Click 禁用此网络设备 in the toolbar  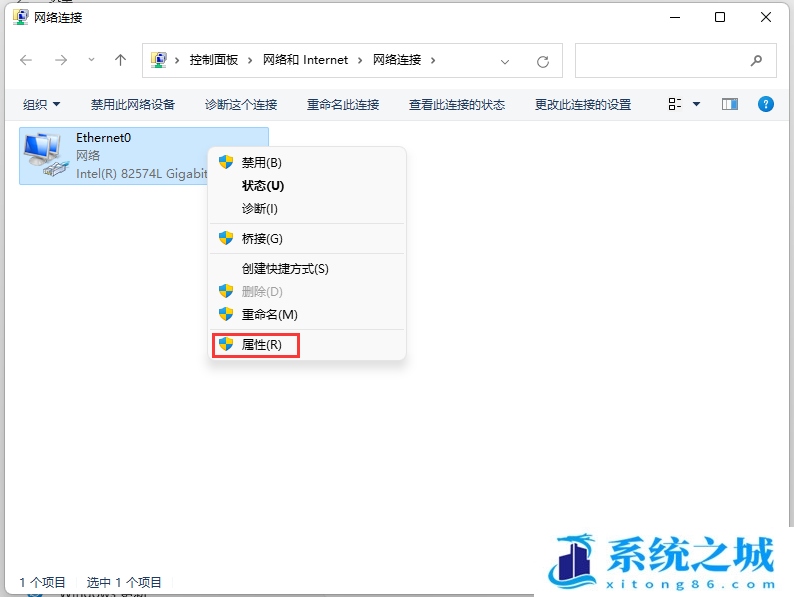click(x=133, y=104)
